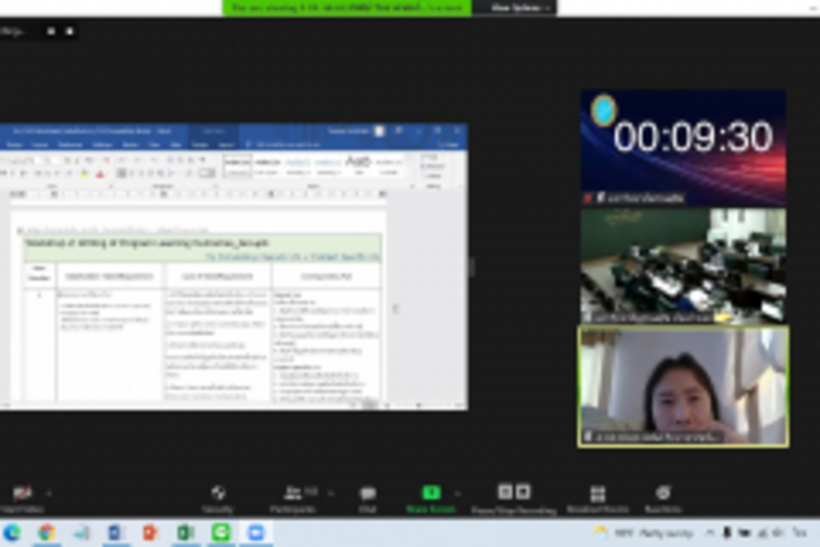Select the highlighted woman's webcam tile
The height and width of the screenshot is (547, 820).
pos(683,387)
